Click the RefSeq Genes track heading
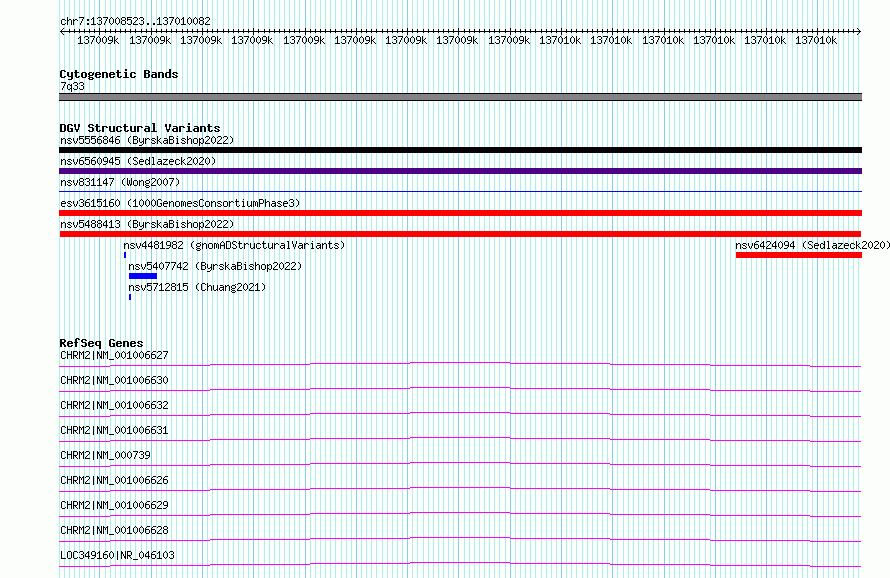Image resolution: width=890 pixels, height=578 pixels. coord(101,343)
